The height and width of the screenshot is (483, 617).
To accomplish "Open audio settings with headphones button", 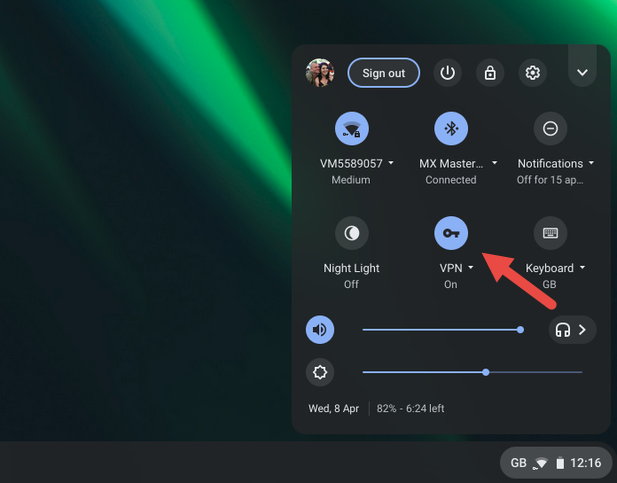I will (x=573, y=329).
